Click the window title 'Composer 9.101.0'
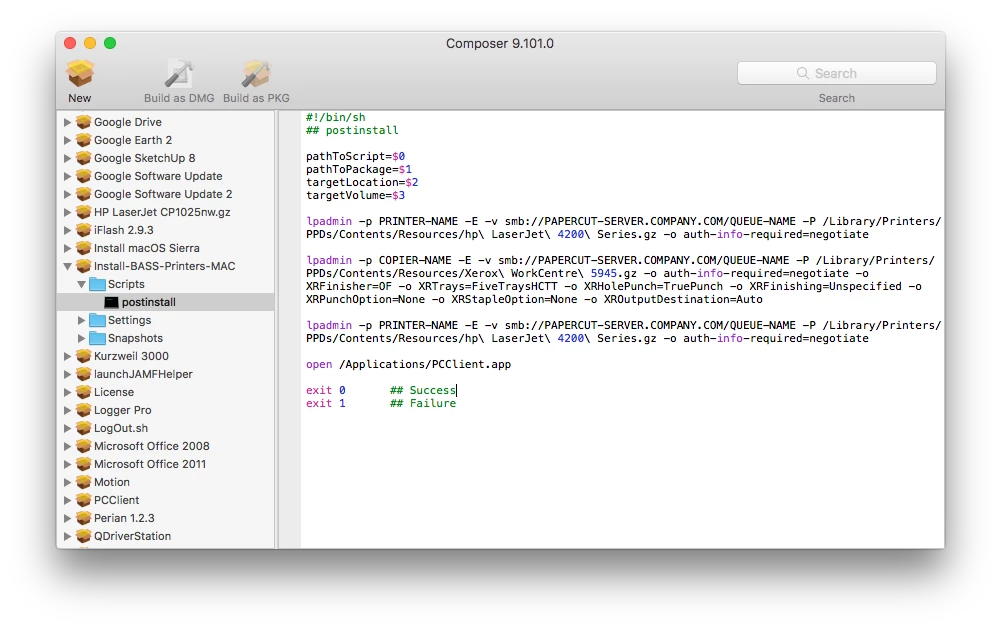The image size is (1001, 629). [500, 43]
